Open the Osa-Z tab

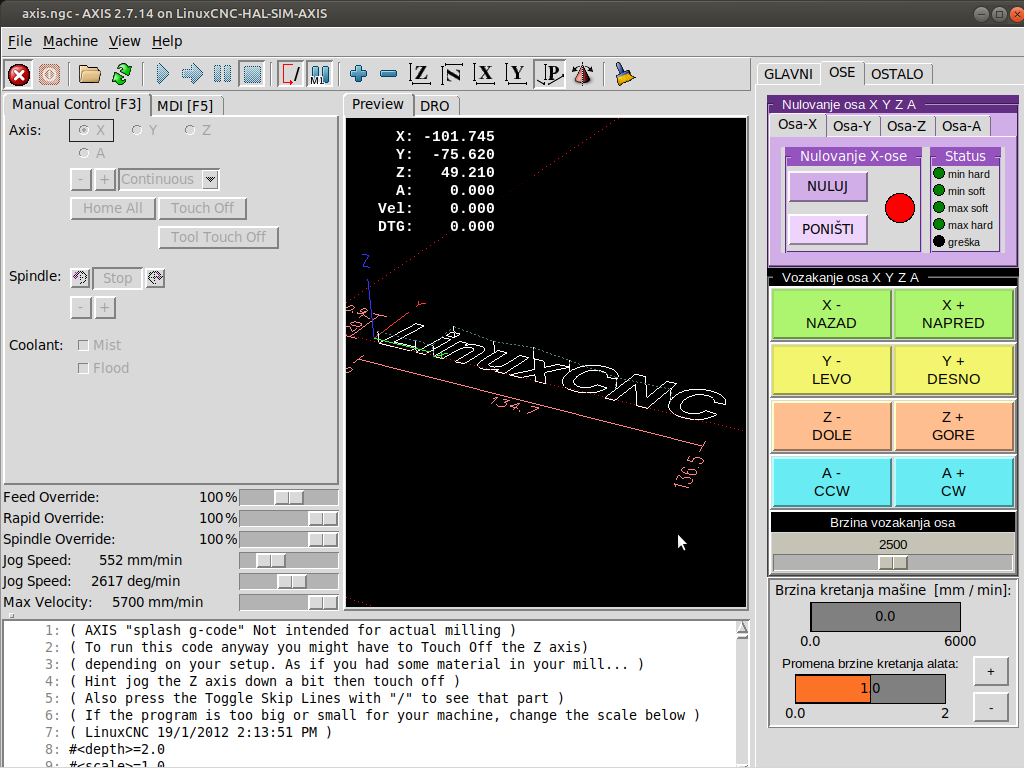tap(906, 126)
